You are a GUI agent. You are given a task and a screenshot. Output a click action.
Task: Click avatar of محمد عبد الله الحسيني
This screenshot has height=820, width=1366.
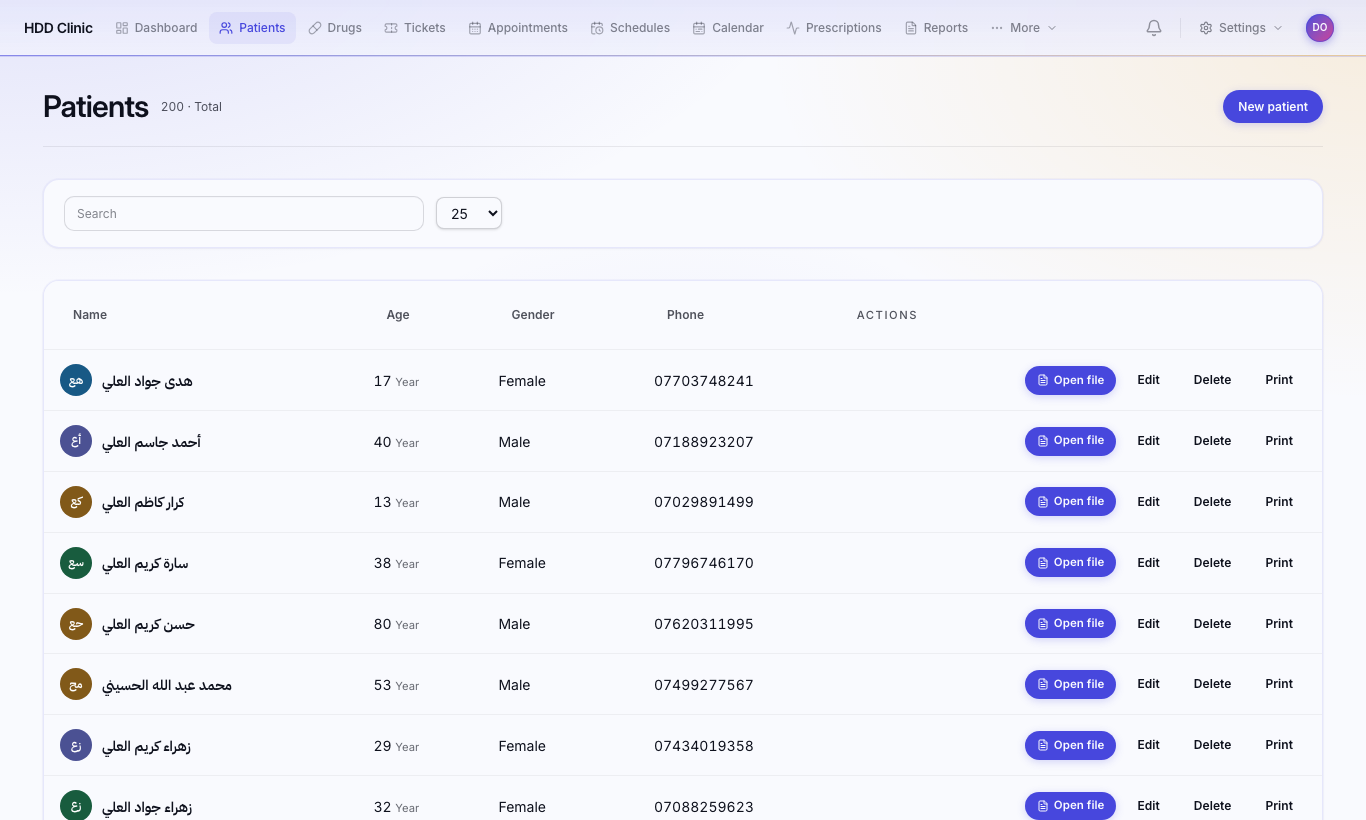(76, 685)
